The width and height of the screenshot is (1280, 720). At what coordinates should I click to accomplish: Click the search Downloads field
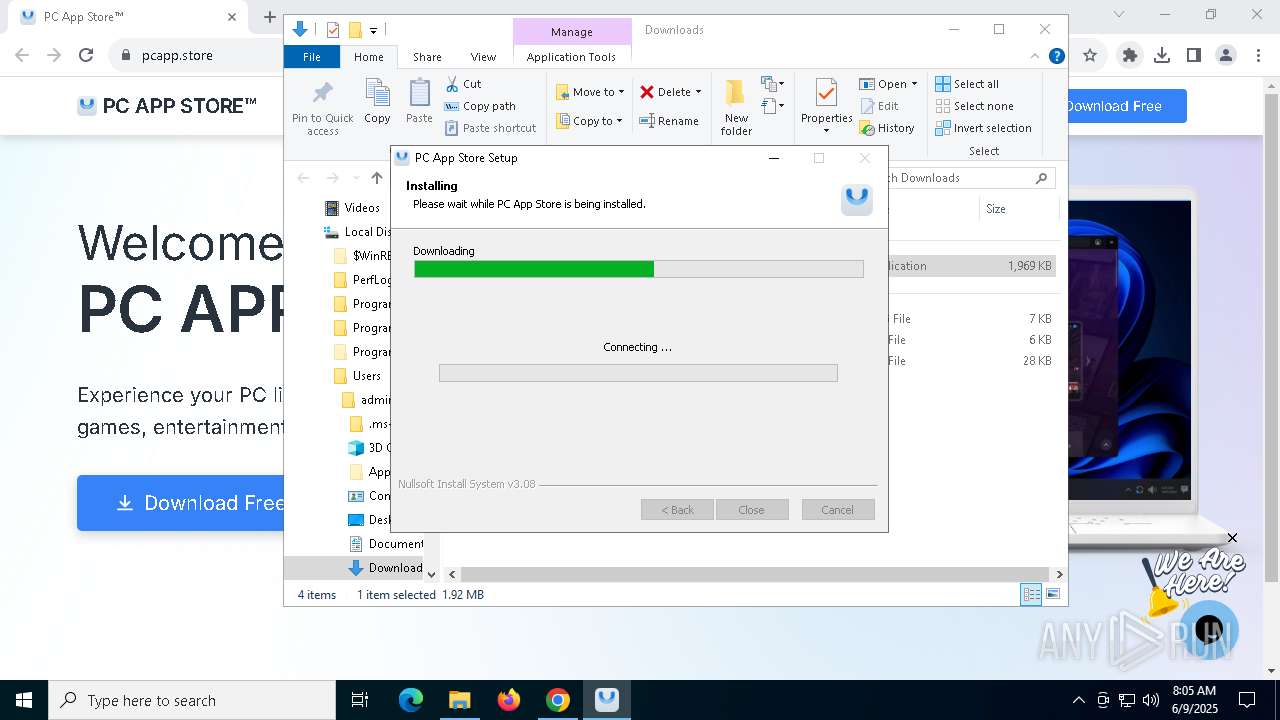tap(970, 178)
